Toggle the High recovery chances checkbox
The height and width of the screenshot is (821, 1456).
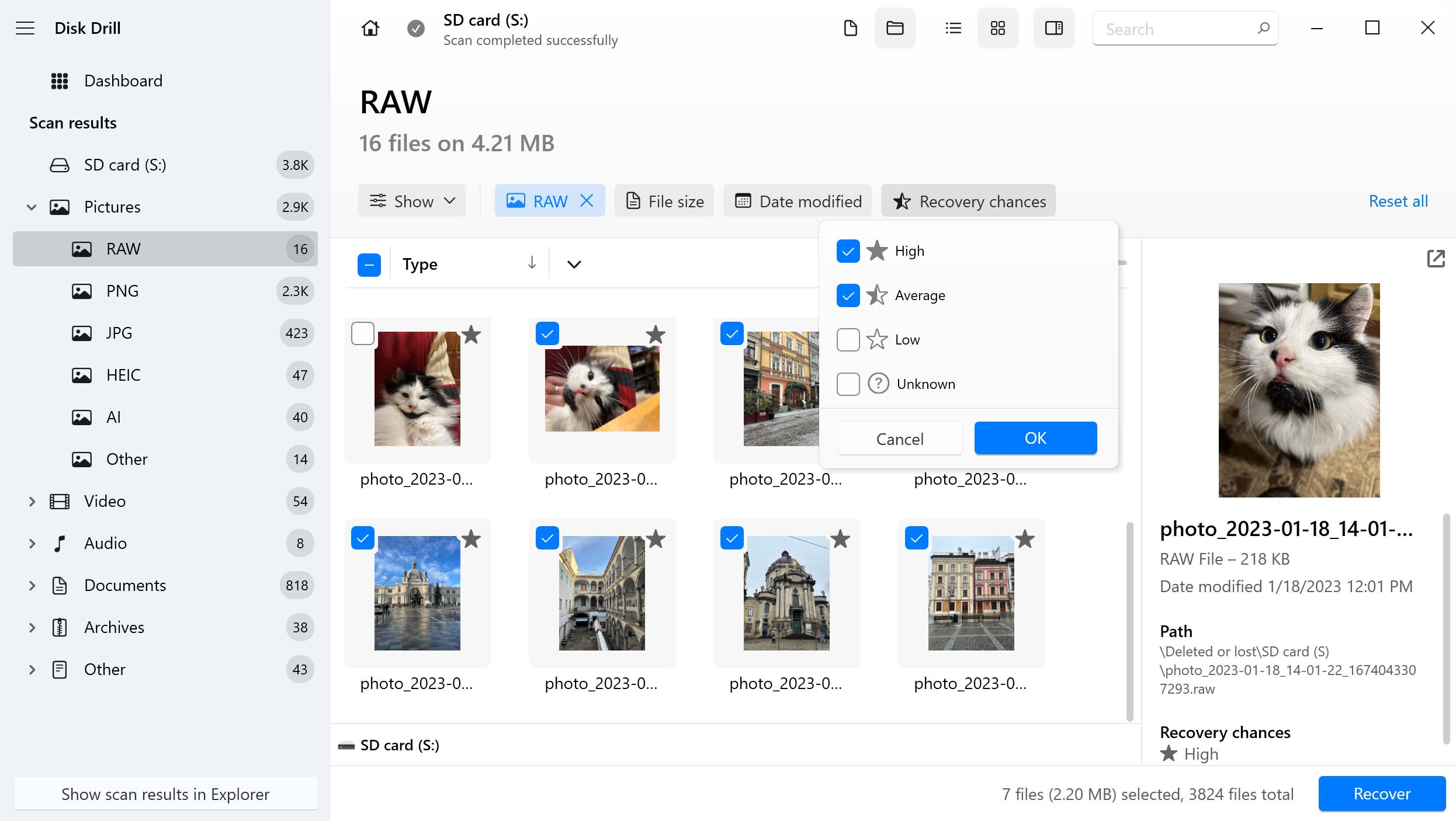[x=847, y=250]
